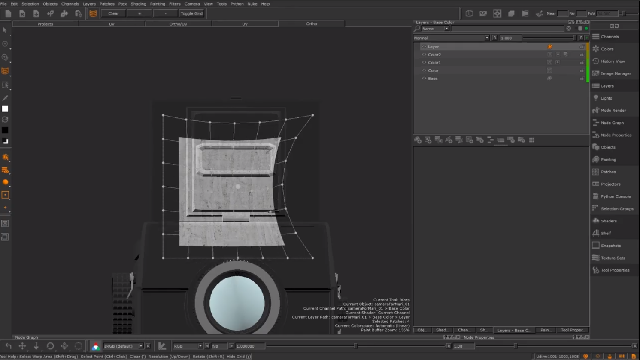Click the first add-layer icon below layer list

point(418,140)
